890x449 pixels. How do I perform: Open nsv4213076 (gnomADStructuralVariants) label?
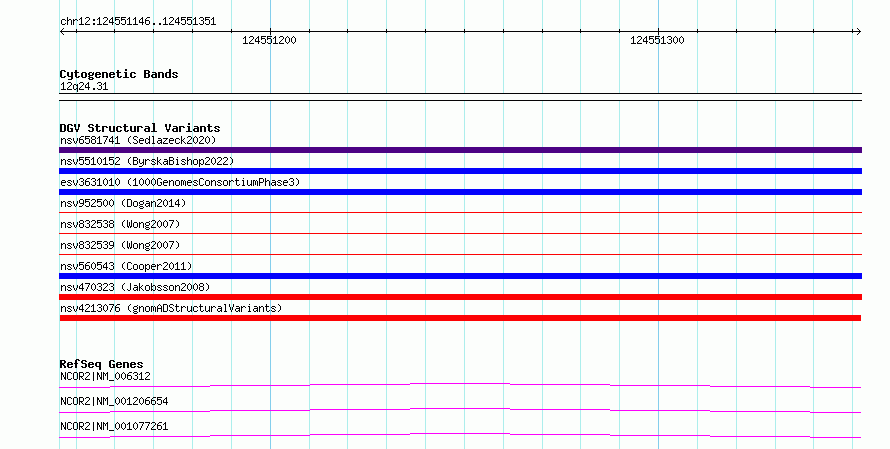coord(171,308)
